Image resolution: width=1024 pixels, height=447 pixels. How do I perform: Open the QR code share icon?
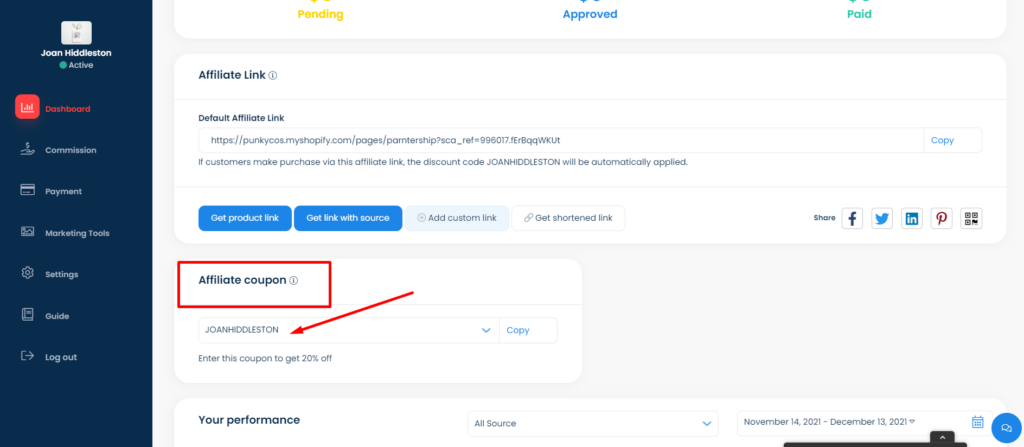tap(972, 218)
